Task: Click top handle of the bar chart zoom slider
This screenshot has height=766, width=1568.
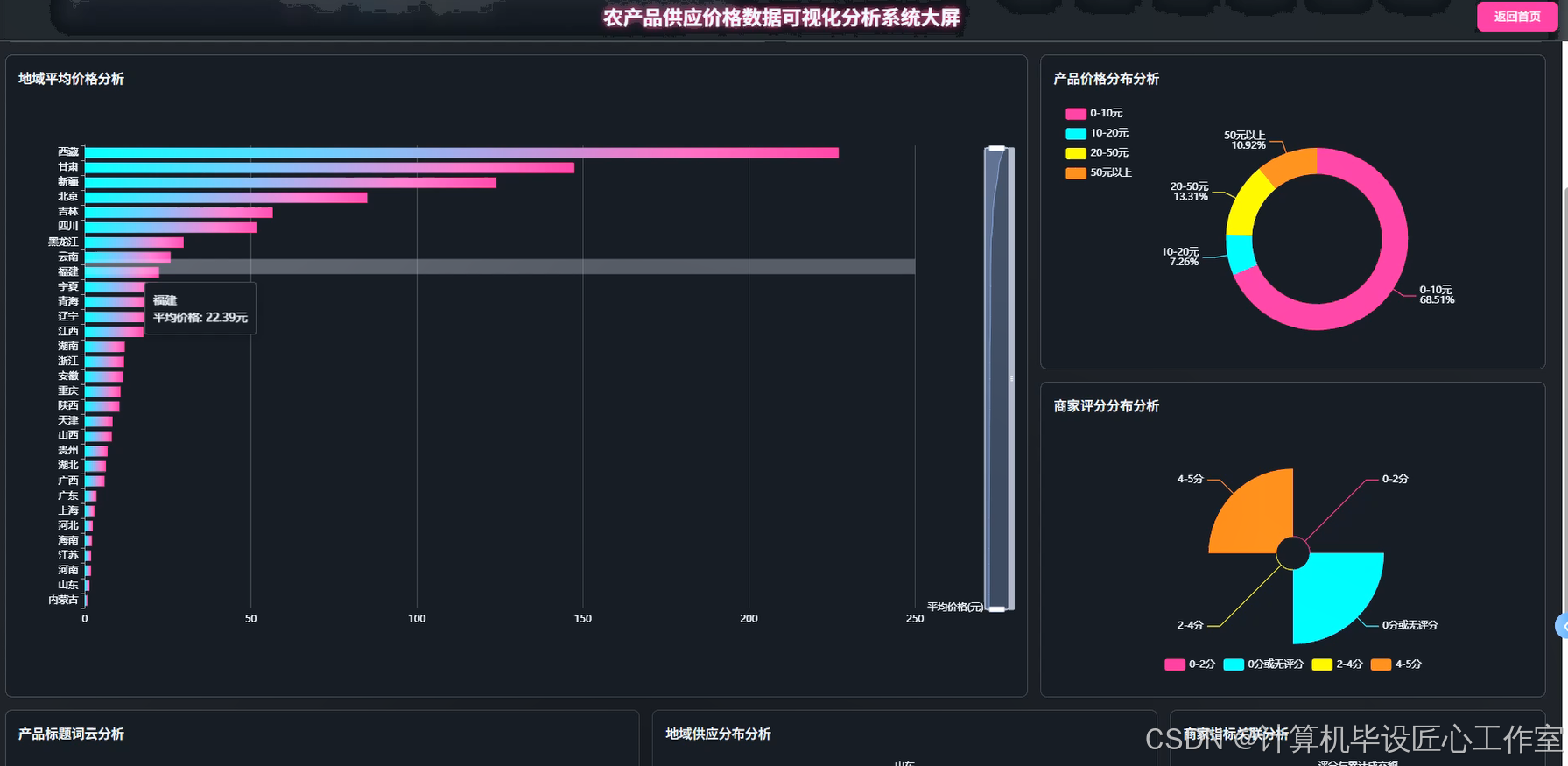Action: pos(997,149)
